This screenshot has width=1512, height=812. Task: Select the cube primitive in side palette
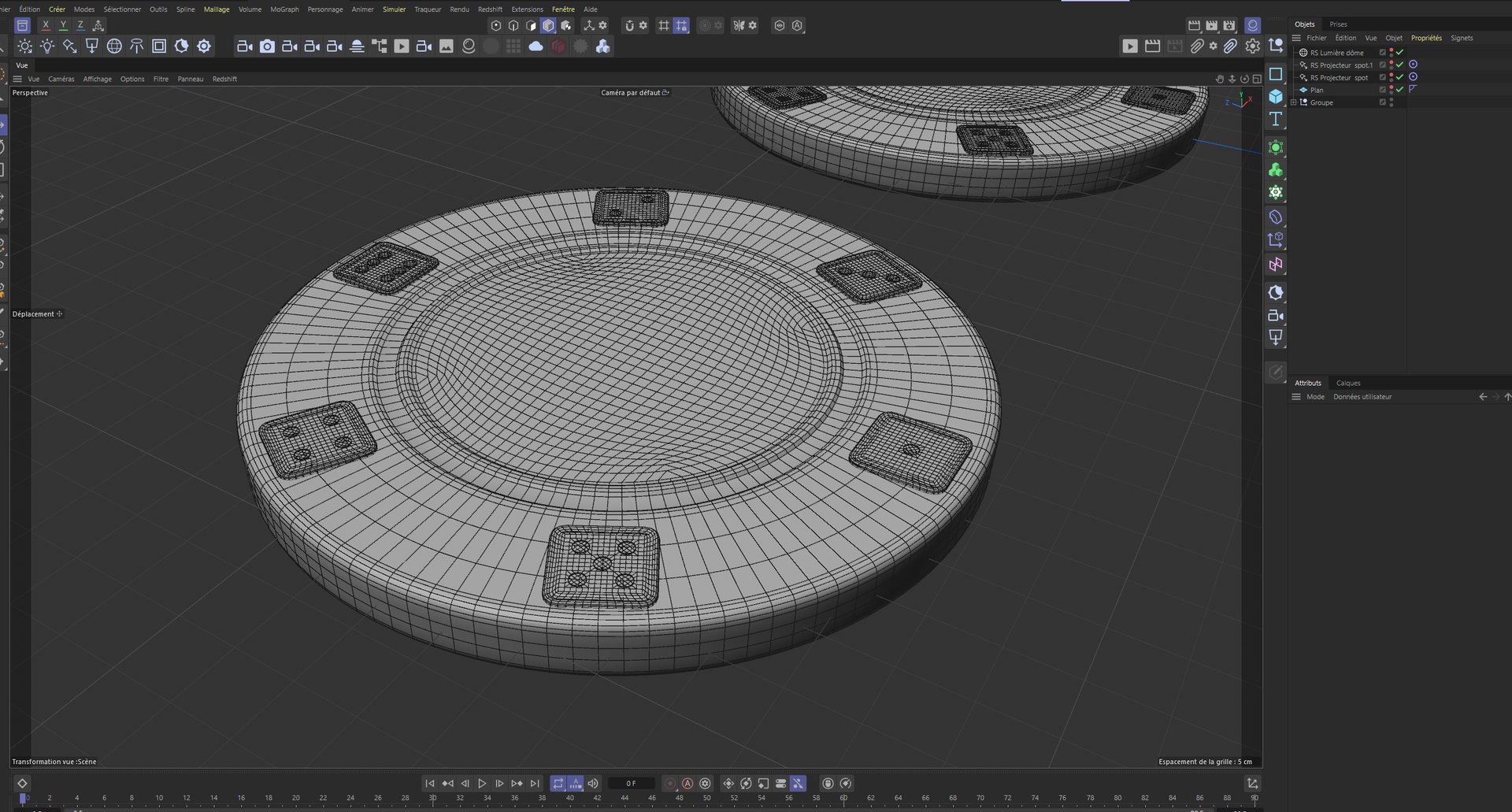tap(1276, 96)
